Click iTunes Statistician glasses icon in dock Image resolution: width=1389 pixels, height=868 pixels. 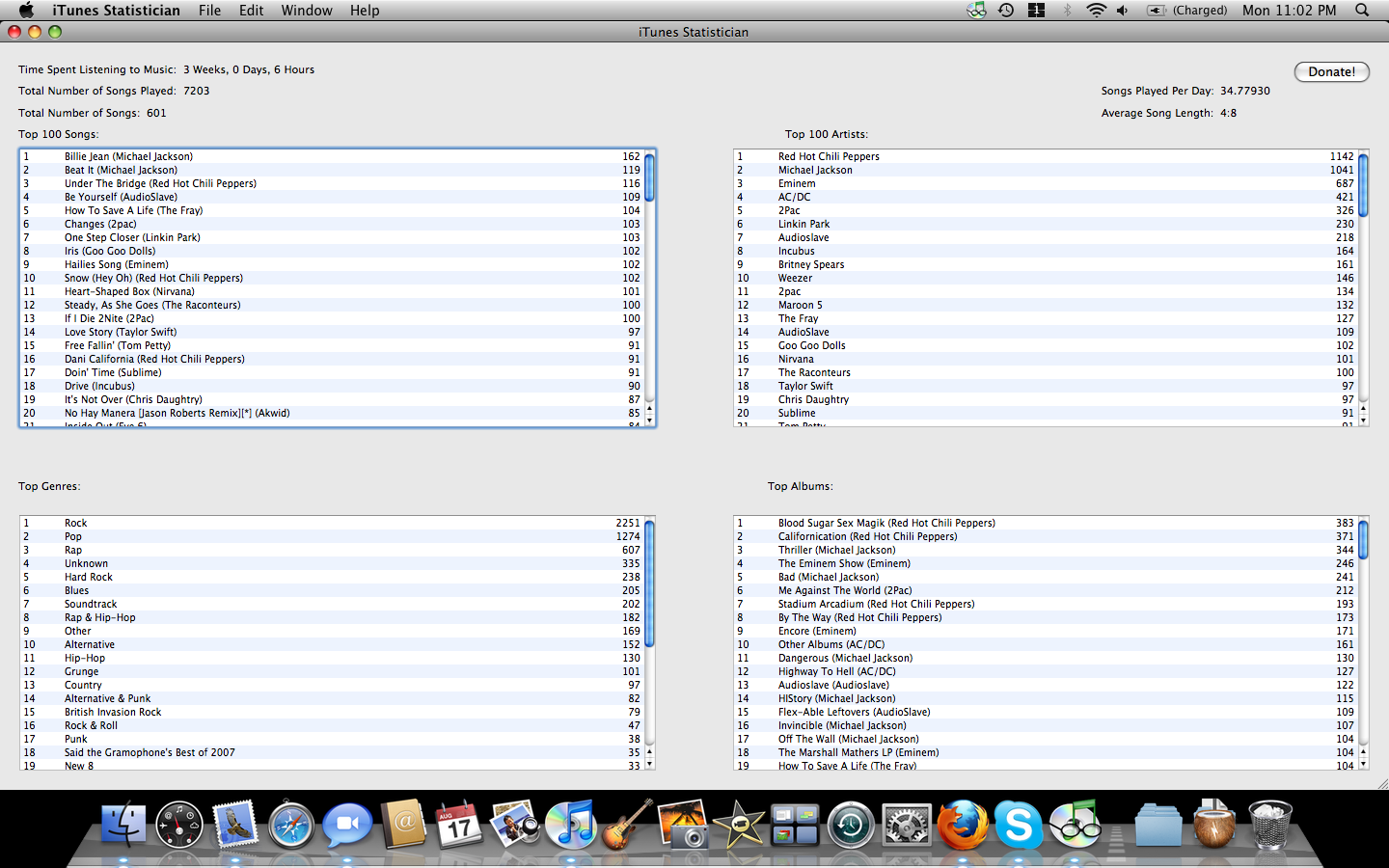(x=1076, y=825)
